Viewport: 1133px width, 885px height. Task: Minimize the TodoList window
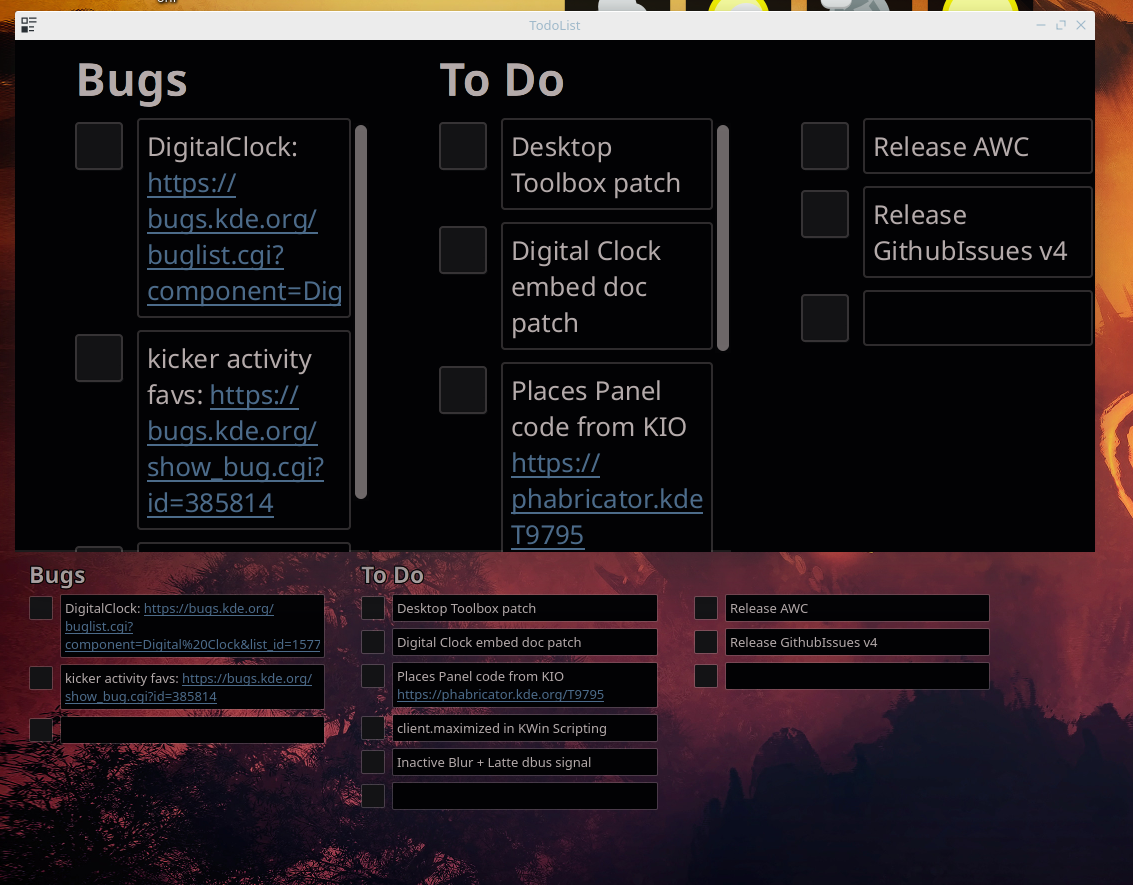pos(1041,25)
